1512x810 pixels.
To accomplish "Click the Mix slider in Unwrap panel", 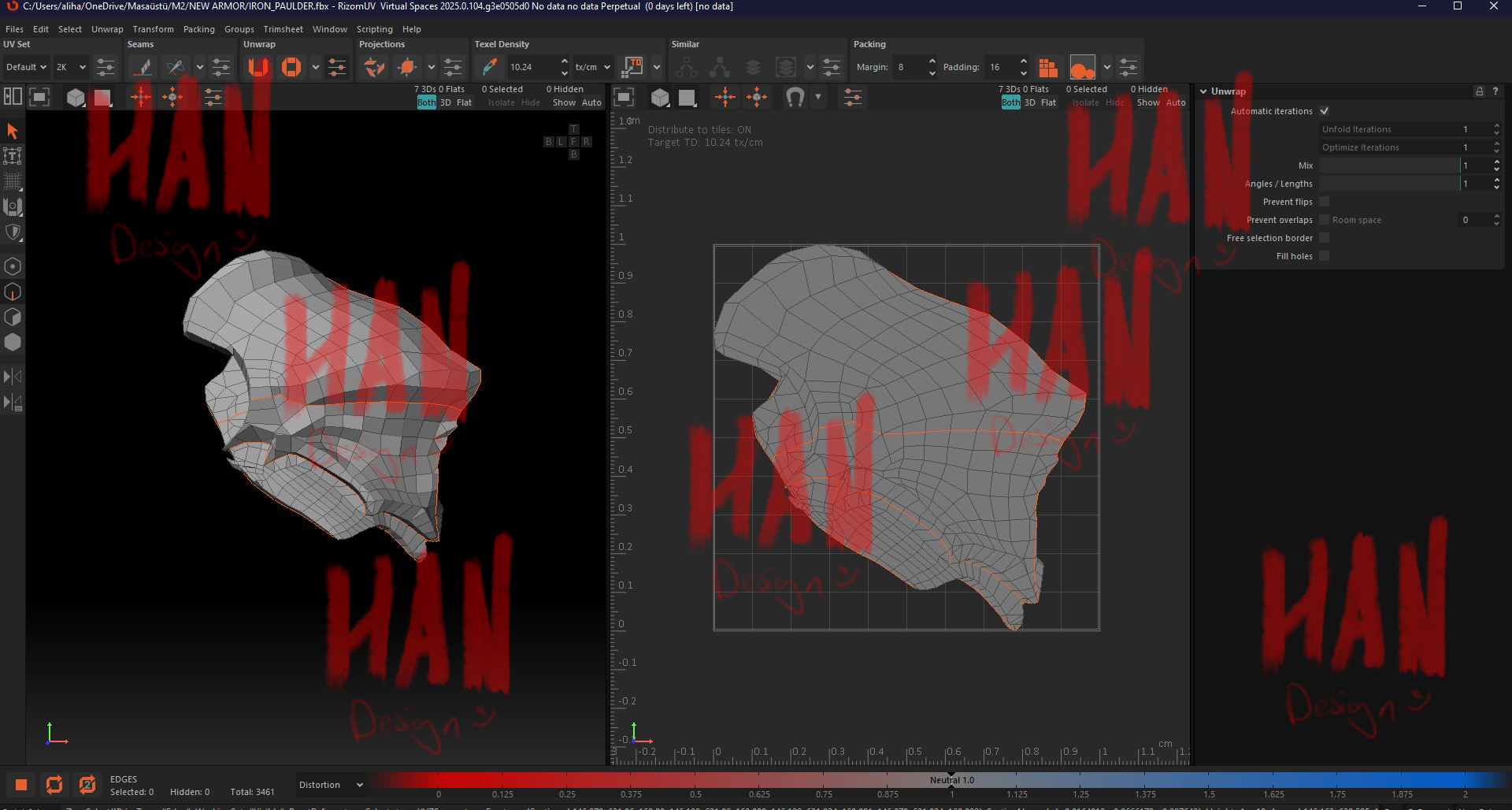I will (1391, 165).
